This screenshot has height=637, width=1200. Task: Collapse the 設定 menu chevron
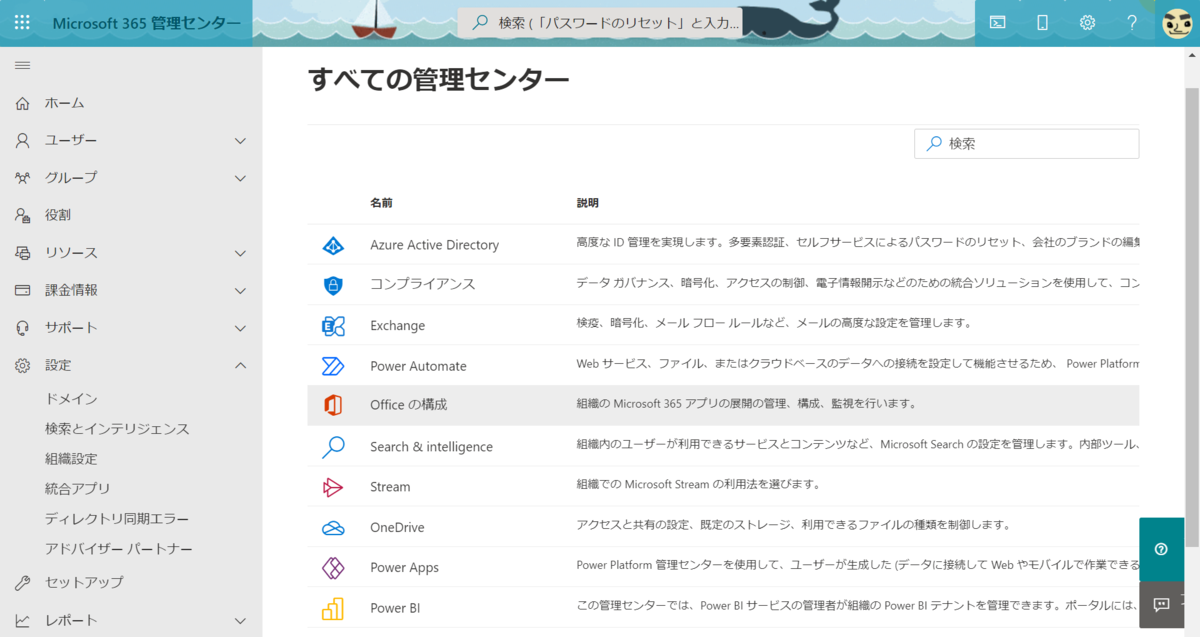(x=240, y=365)
